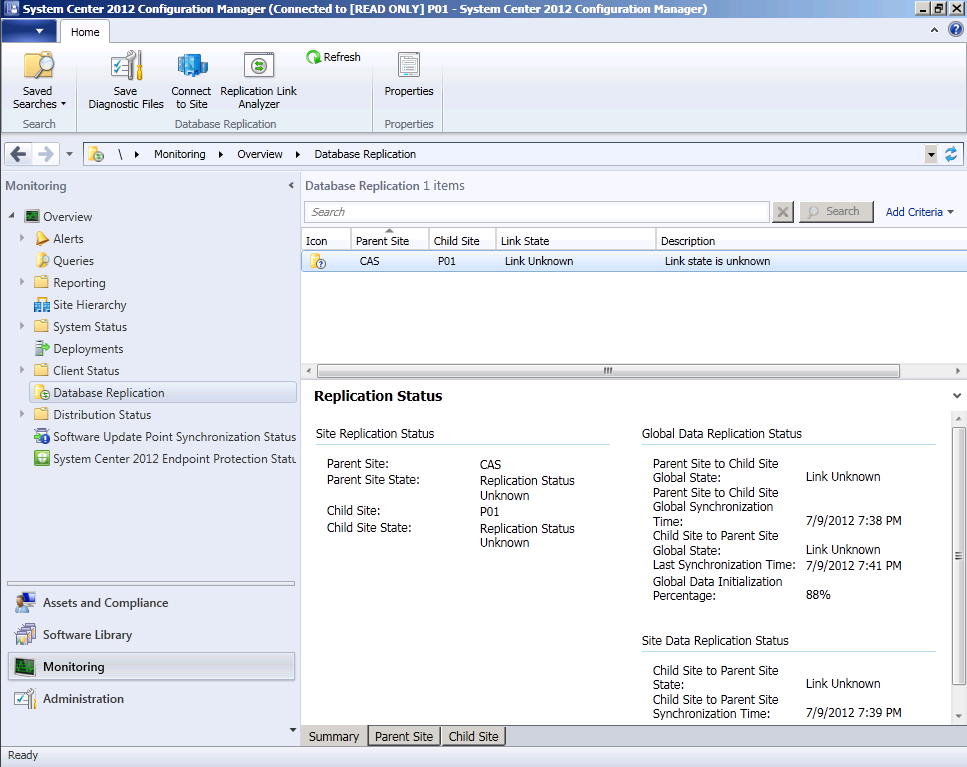This screenshot has width=967, height=767.
Task: Open Saved Searches icon in ribbon
Action: pos(38,65)
